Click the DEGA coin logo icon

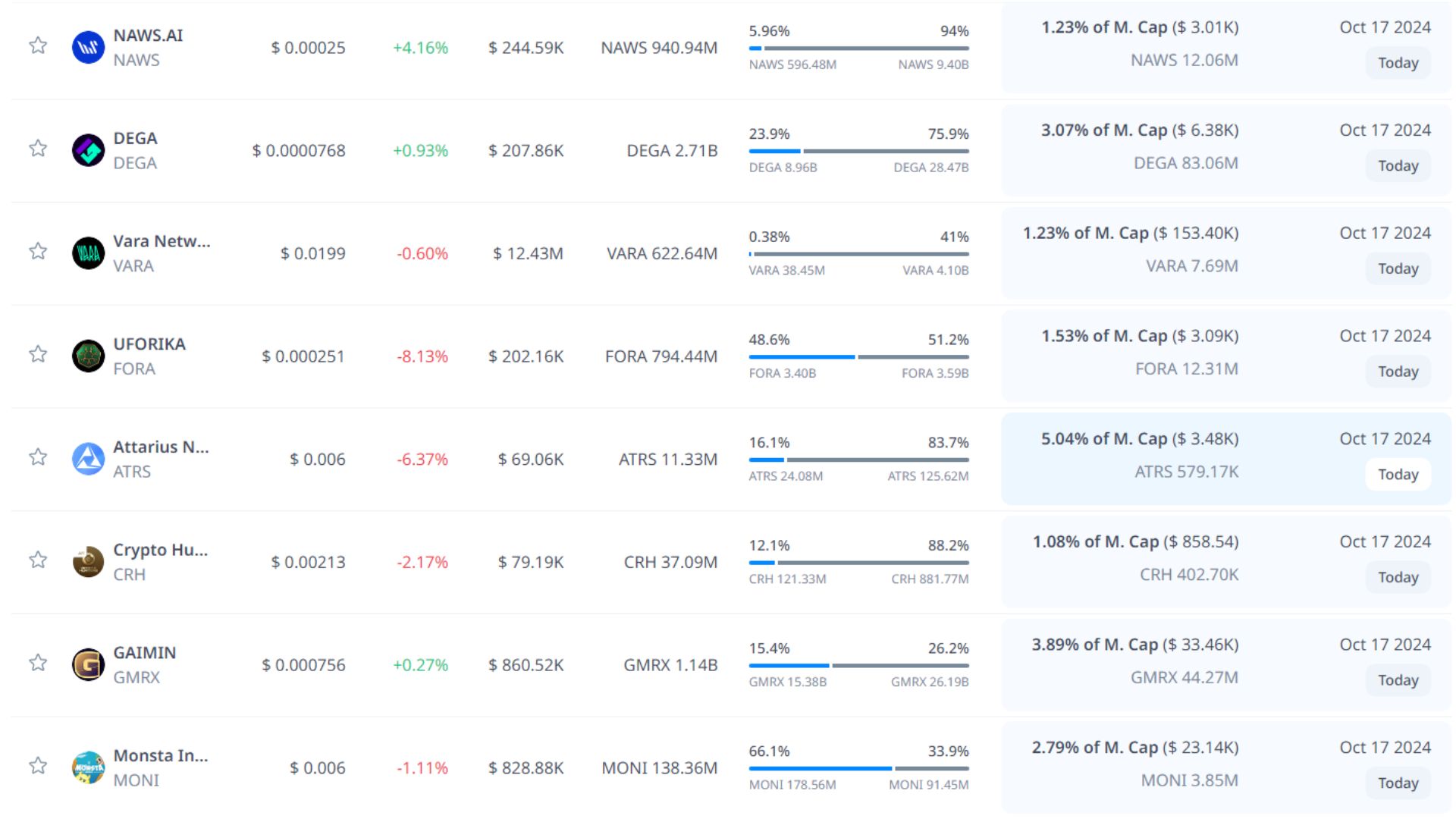point(88,150)
